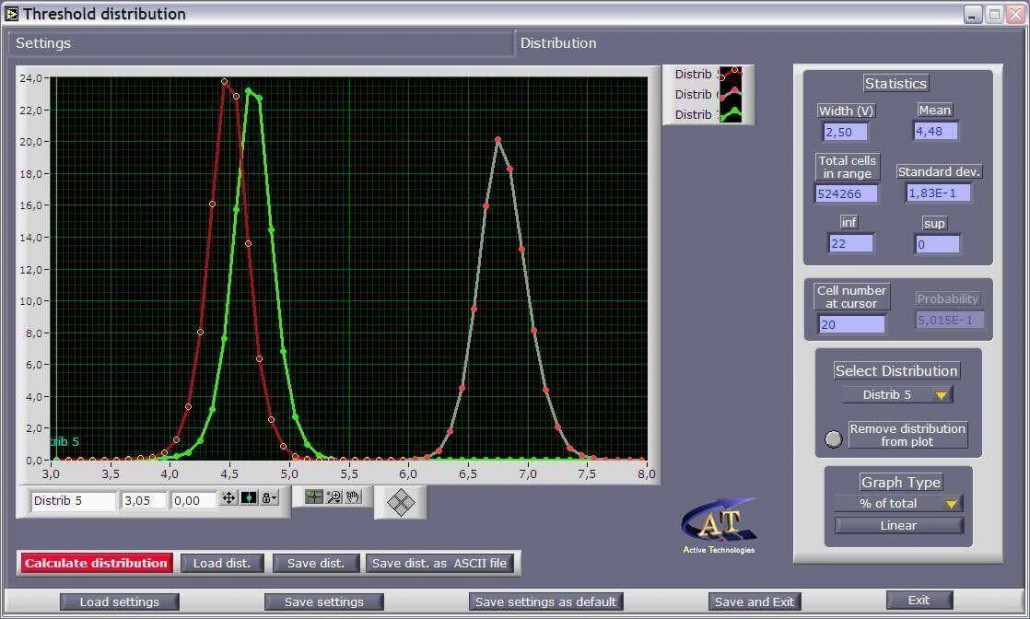Open the Graph Type percent of total dropdown
Screen dimensions: 1030x619
(897, 504)
